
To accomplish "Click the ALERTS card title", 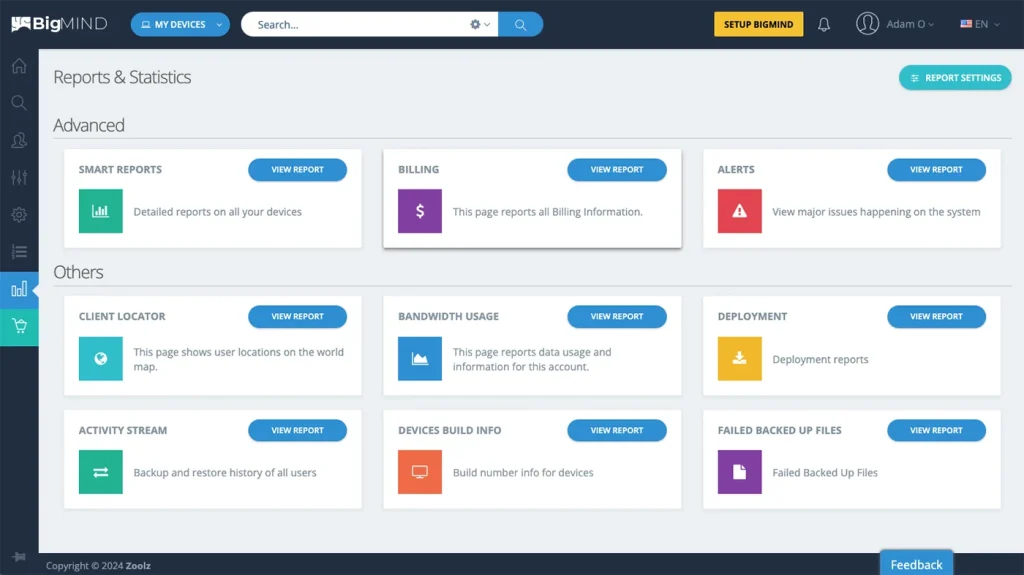I will click(736, 169).
